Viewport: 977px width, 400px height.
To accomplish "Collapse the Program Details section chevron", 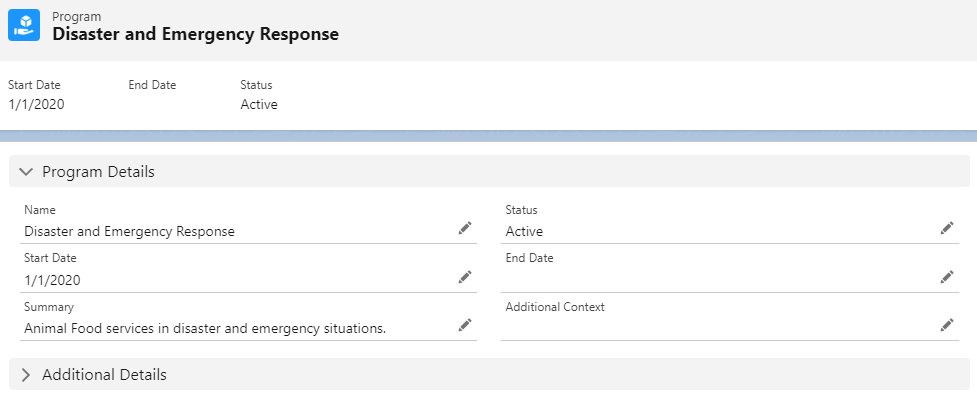I will pos(26,172).
